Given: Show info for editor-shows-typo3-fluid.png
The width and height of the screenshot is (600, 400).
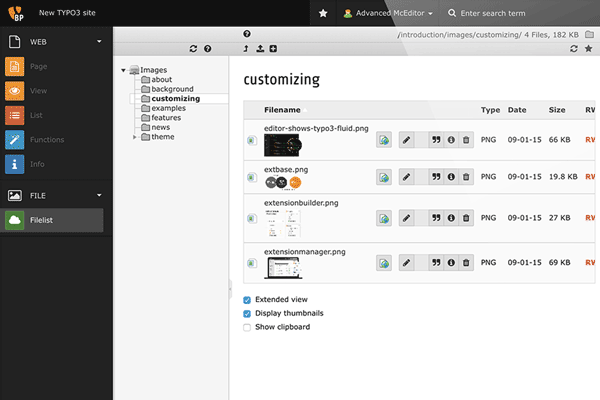Looking at the screenshot, I should click(450, 141).
